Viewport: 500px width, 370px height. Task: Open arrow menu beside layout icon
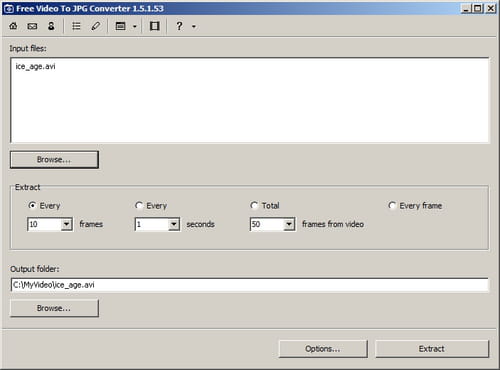click(135, 26)
